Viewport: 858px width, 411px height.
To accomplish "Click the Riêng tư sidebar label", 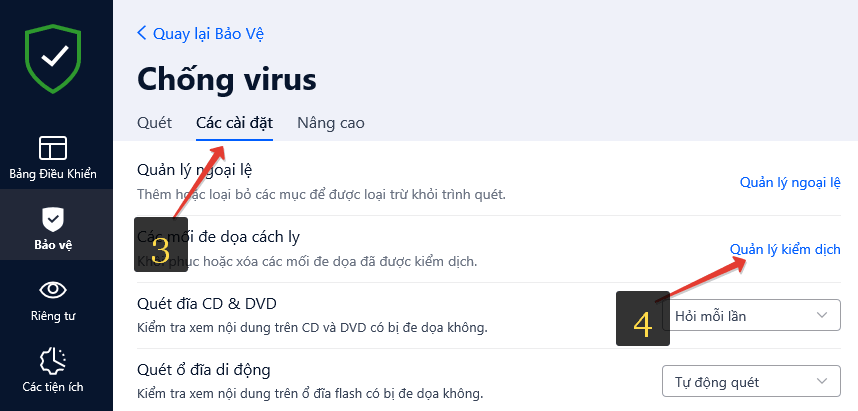I will [x=53, y=316].
